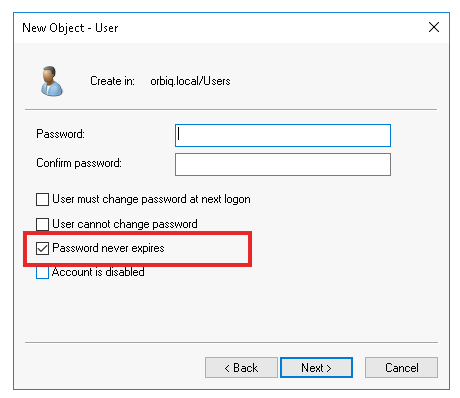Image resolution: width=460 pixels, height=398 pixels.
Task: Cancel the new user wizard
Action: pyautogui.click(x=401, y=368)
